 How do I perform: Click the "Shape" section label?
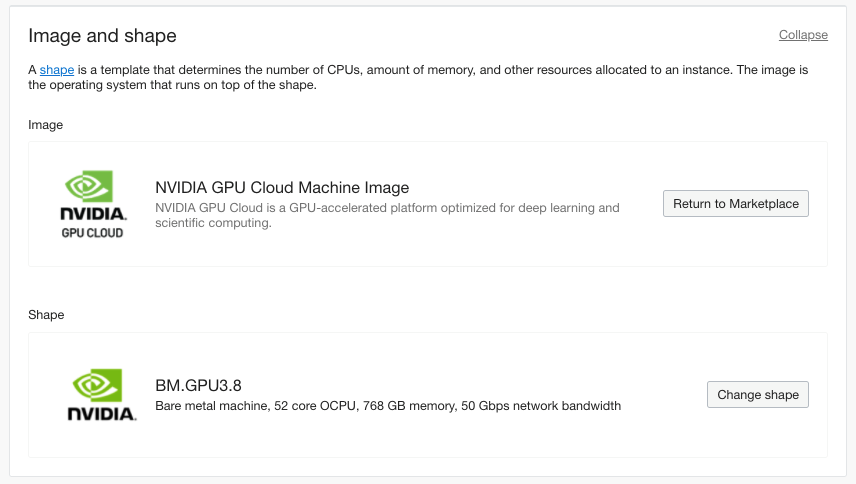pyautogui.click(x=46, y=315)
